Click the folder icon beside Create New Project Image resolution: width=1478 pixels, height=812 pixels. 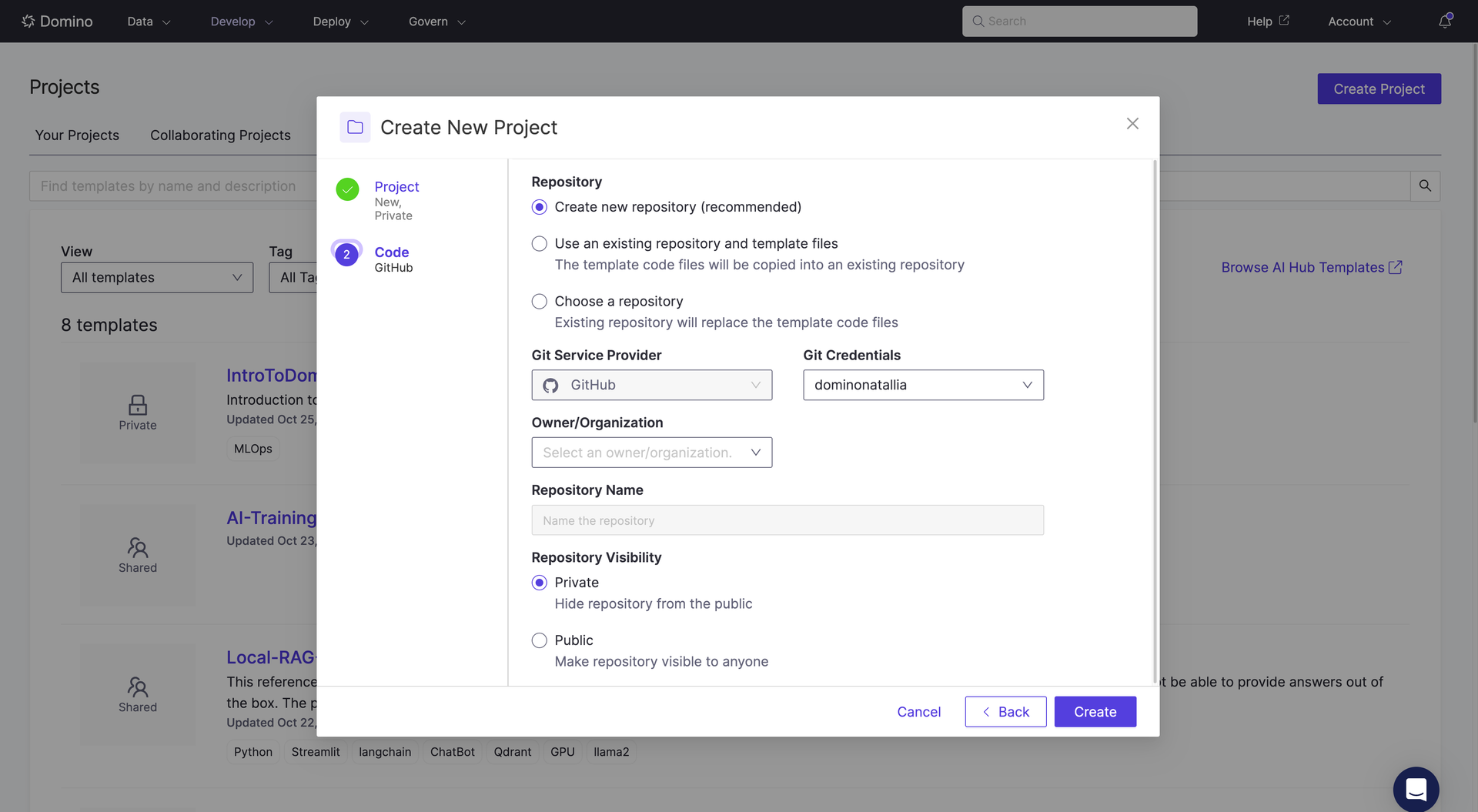[355, 127]
